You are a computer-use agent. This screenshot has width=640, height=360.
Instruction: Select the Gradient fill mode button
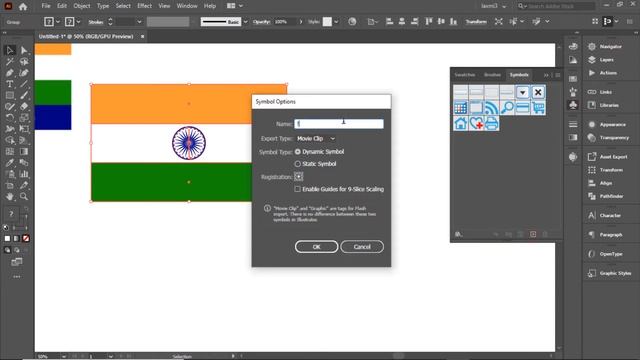17,238
